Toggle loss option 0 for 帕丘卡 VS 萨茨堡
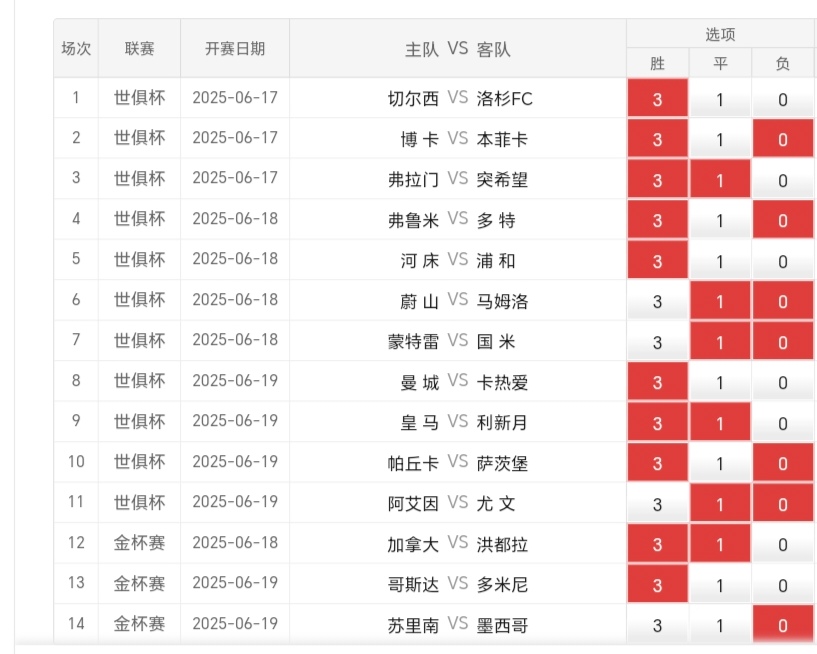Screen dimensions: 817x654 (x=783, y=462)
